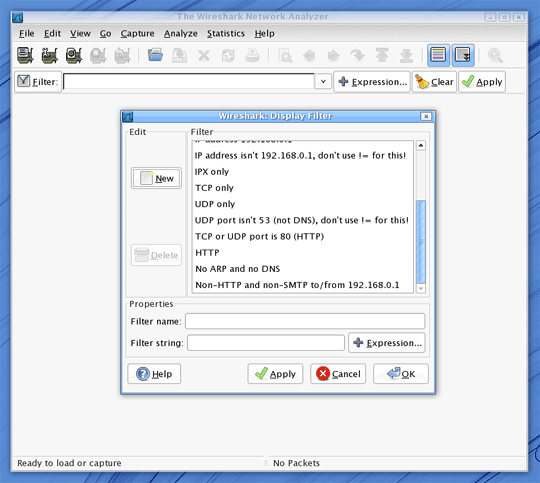Open the Analyze menu

(180, 33)
